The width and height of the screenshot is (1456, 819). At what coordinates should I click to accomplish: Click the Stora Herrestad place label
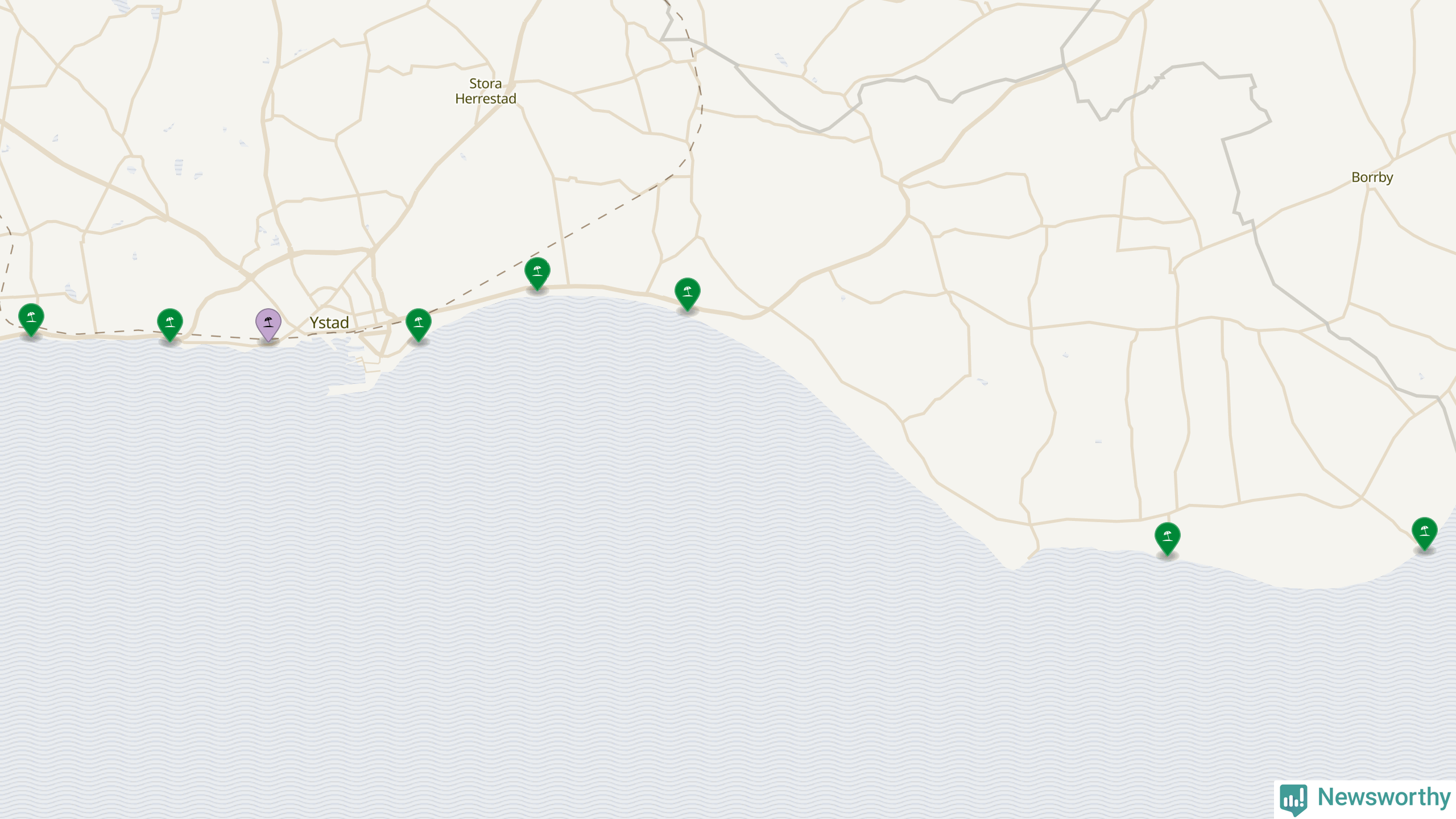point(486,91)
